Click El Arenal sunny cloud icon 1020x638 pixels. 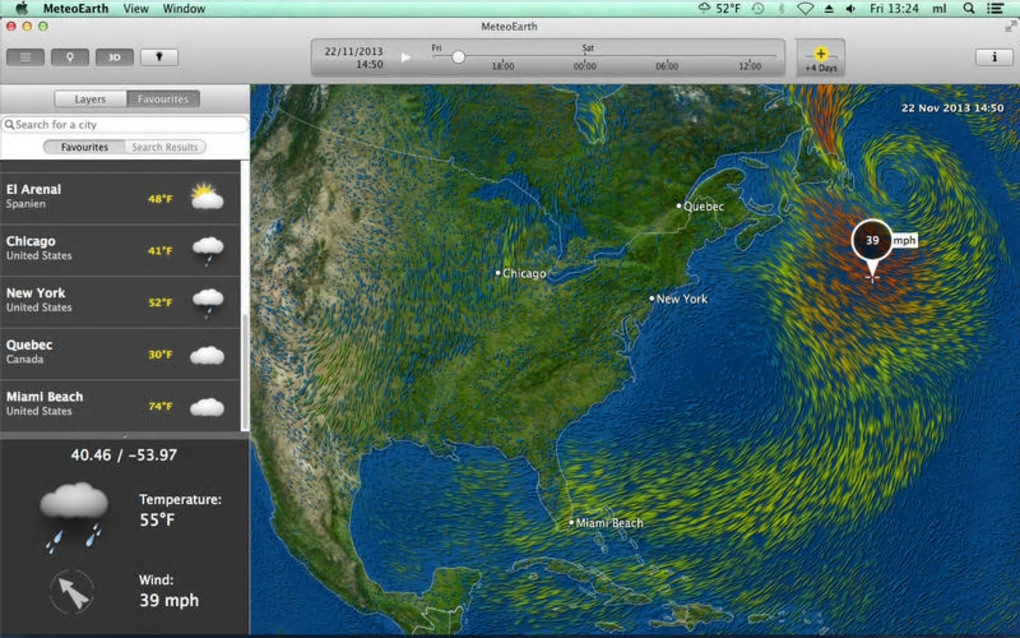click(x=207, y=196)
